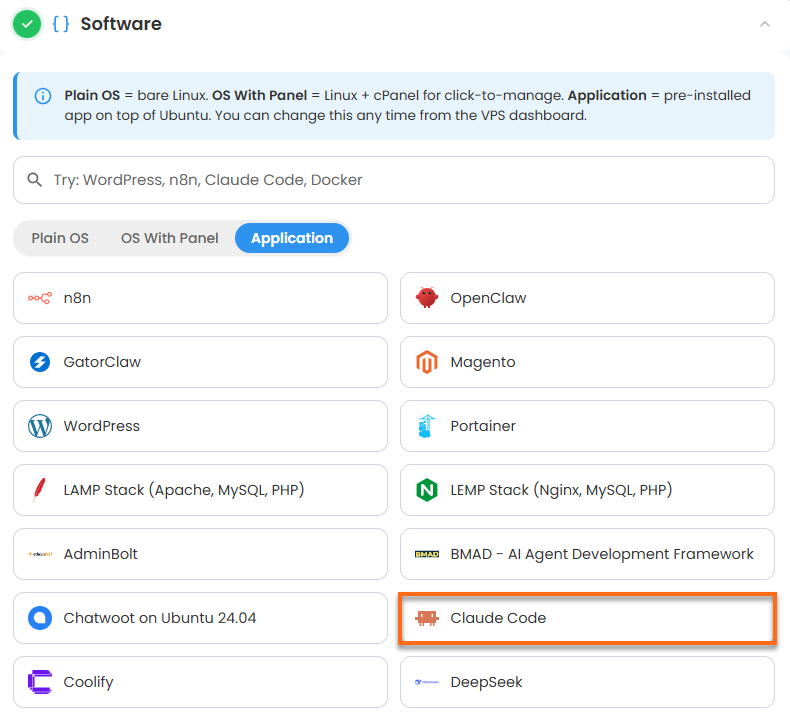
Task: Choose BMAD - AI Agent Development Framework
Action: pyautogui.click(x=587, y=554)
